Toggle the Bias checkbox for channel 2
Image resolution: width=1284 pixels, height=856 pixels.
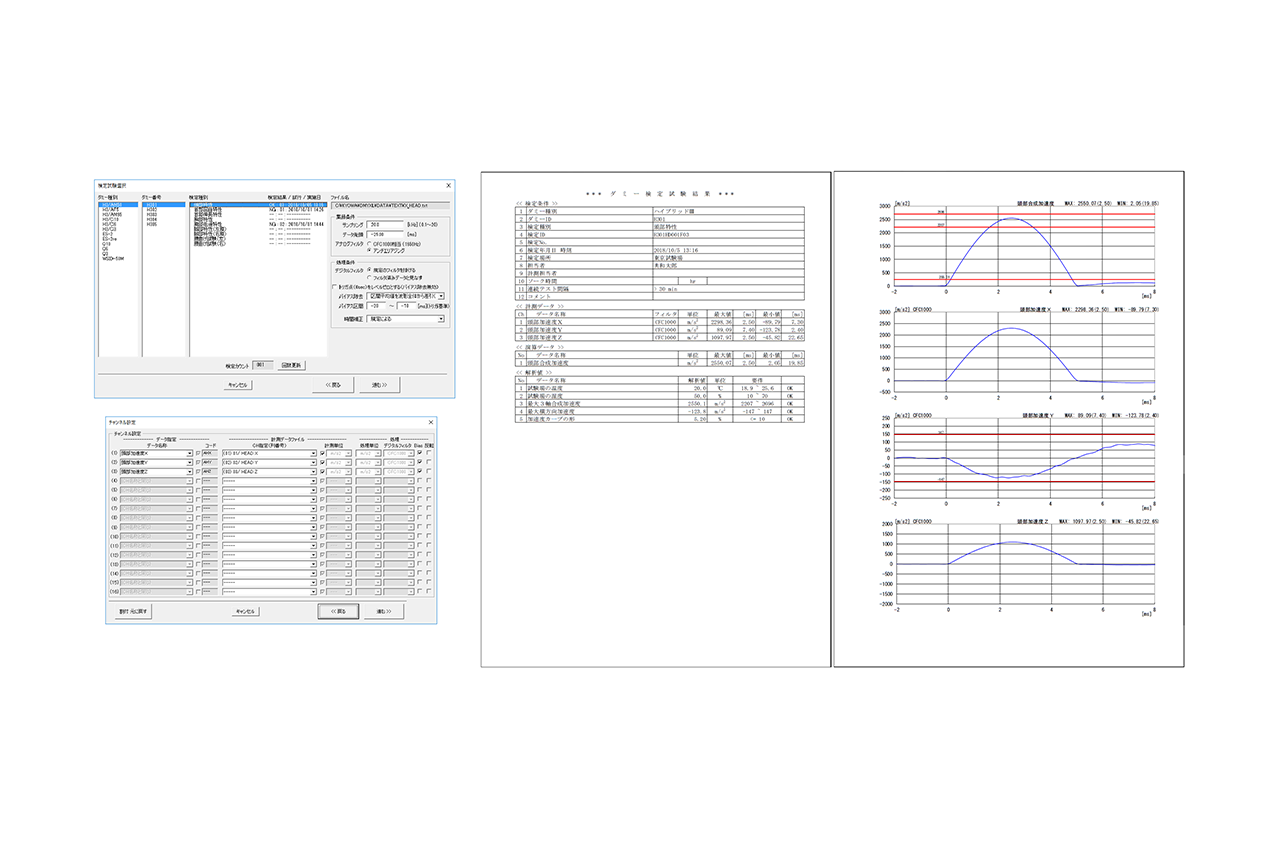pos(420,462)
